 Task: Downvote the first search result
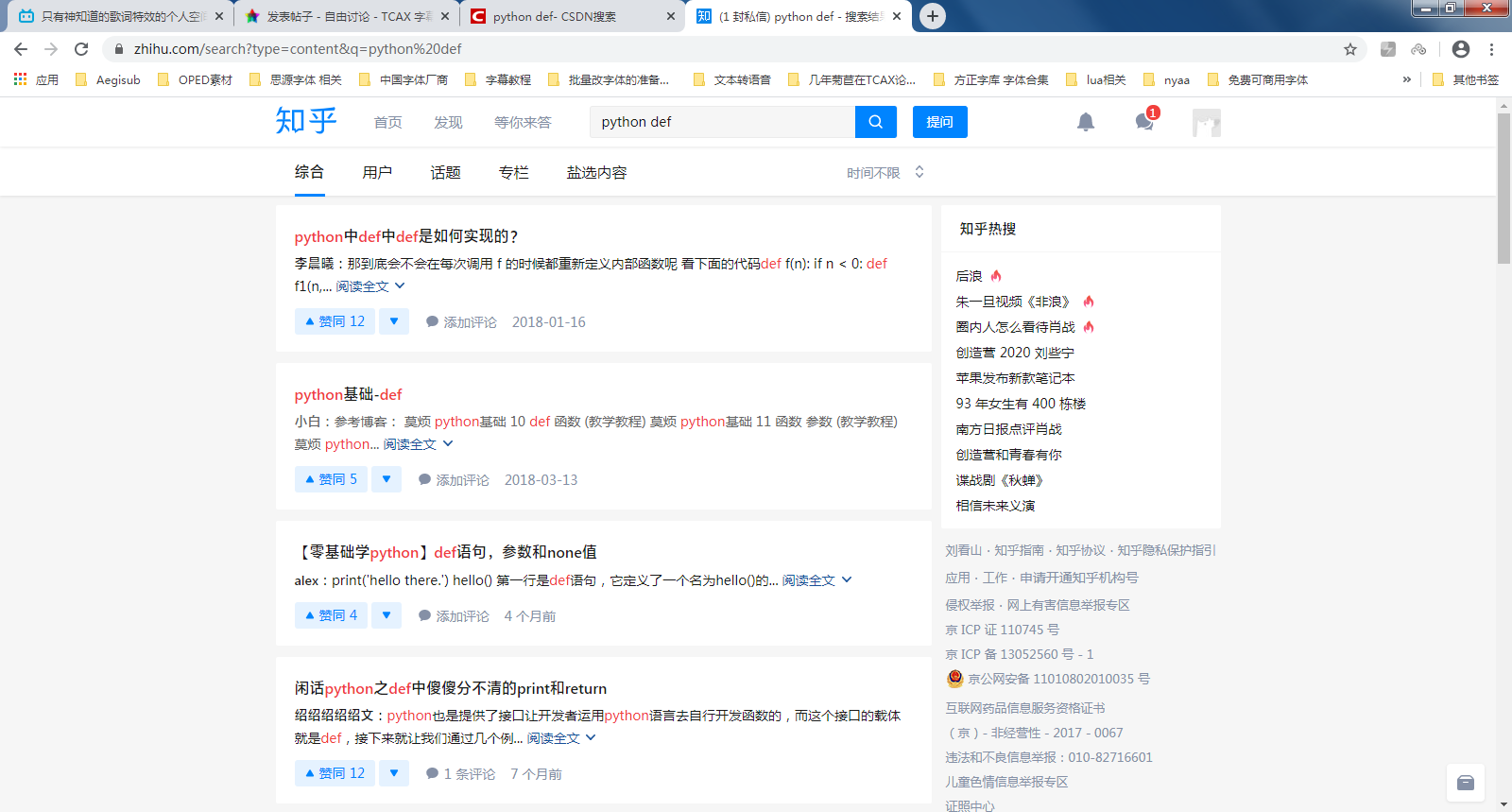(394, 321)
